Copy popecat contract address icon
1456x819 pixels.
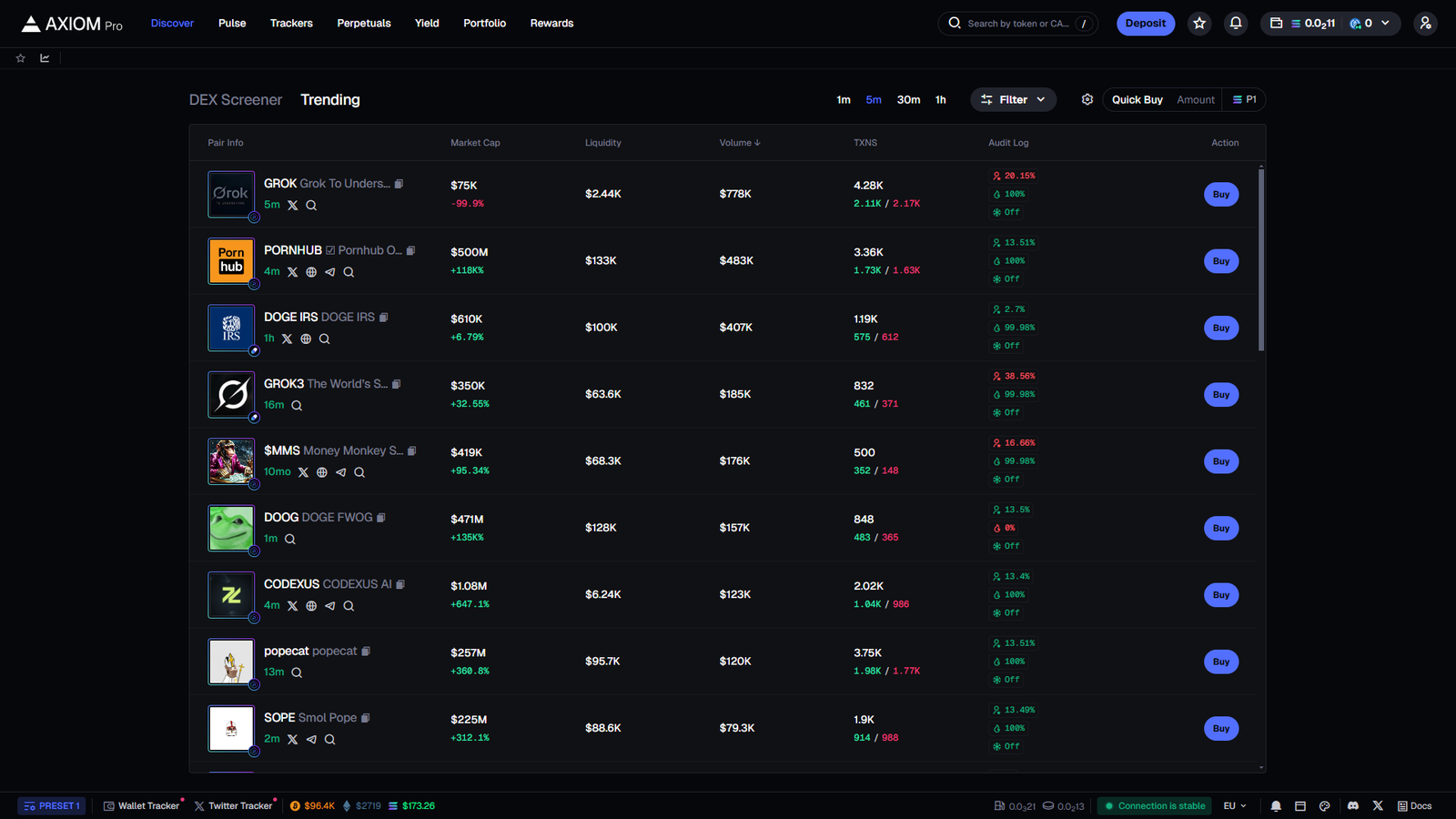(x=366, y=652)
